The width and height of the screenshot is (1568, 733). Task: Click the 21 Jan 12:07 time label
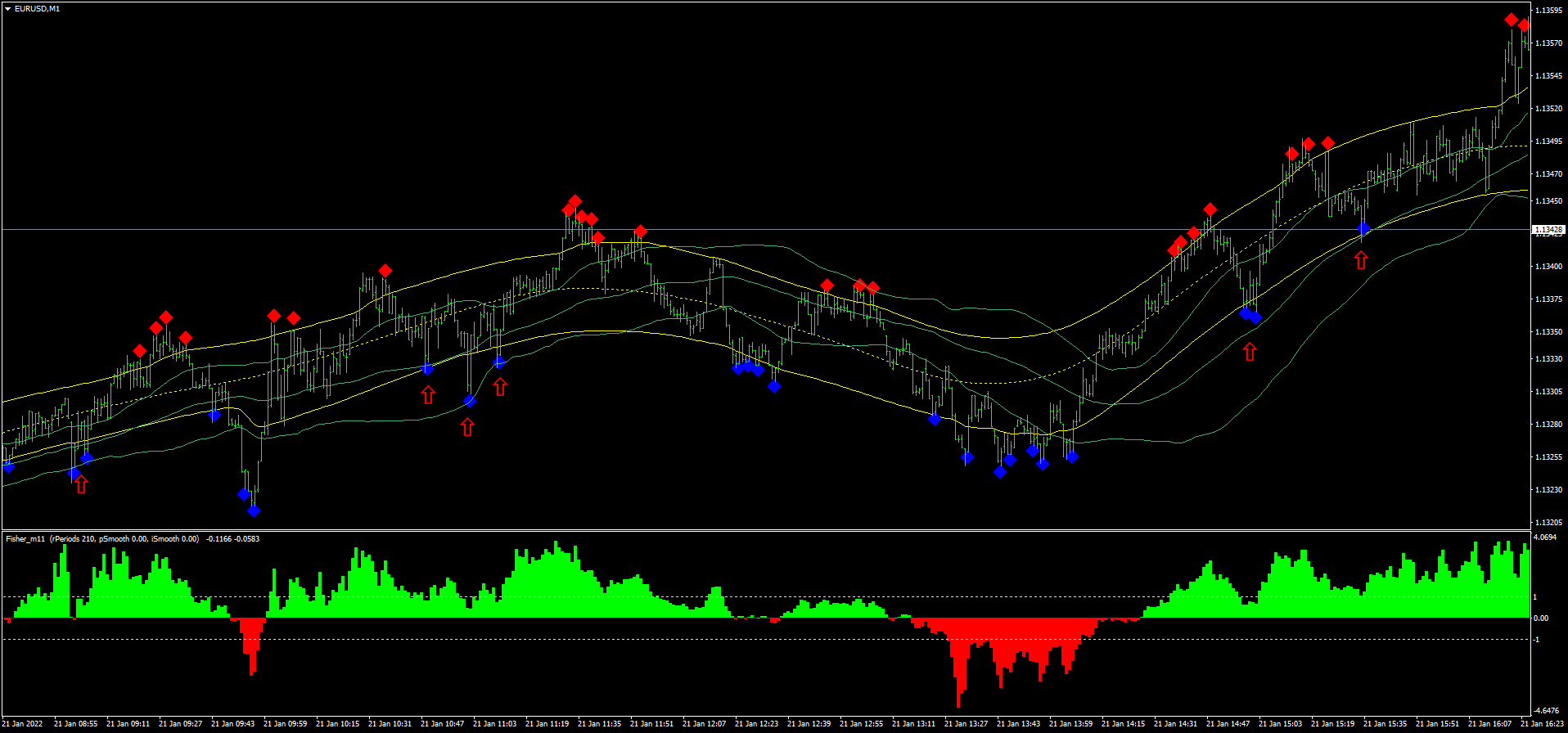click(x=704, y=723)
